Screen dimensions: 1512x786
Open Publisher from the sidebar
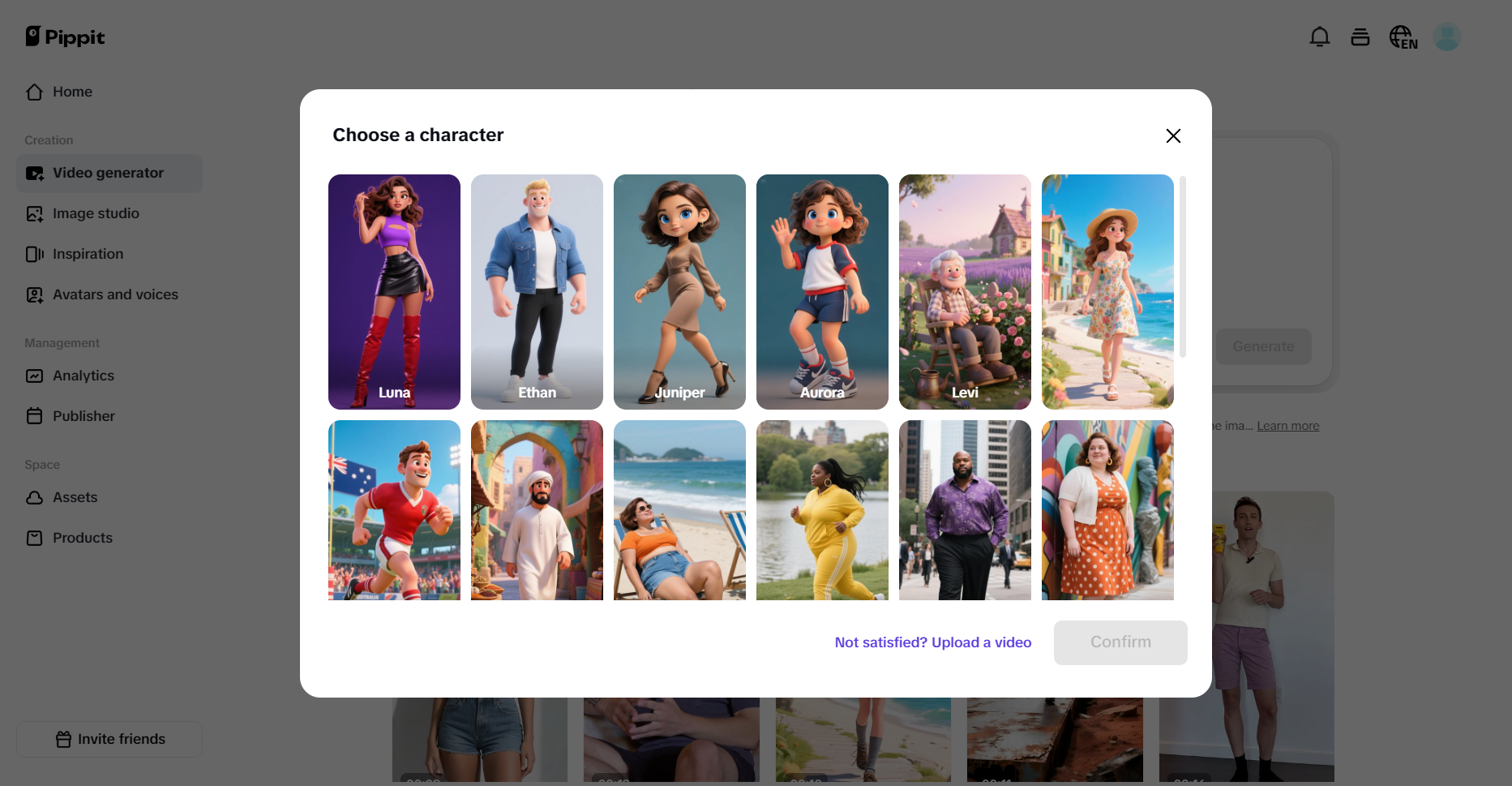pyautogui.click(x=109, y=416)
